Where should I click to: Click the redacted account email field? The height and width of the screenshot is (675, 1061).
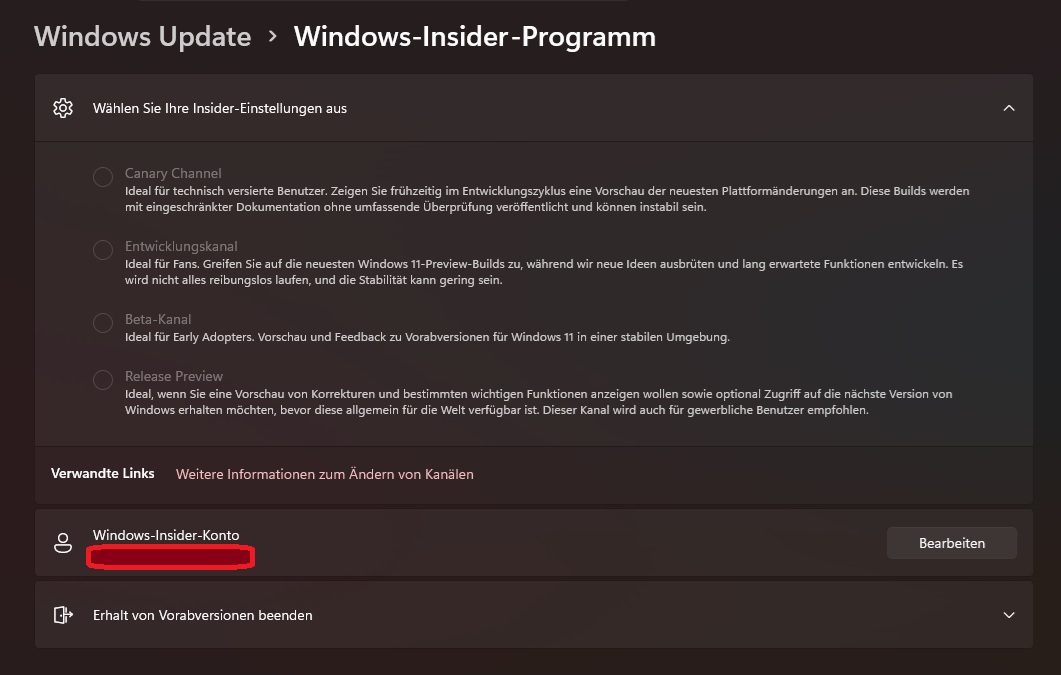pyautogui.click(x=171, y=557)
